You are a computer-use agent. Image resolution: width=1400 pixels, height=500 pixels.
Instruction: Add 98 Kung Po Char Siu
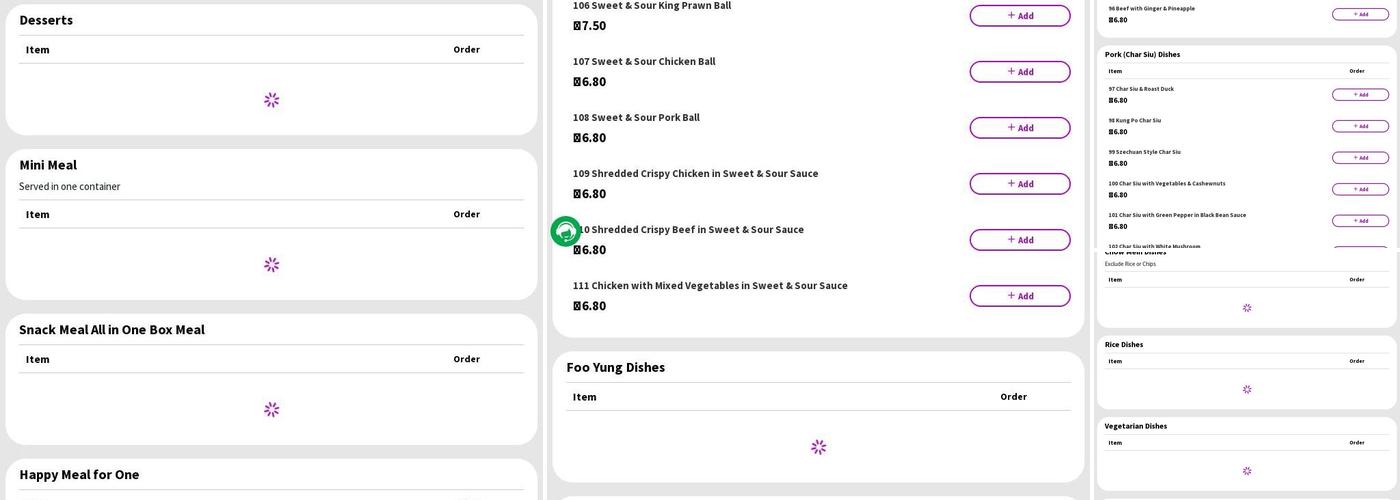click(x=1360, y=126)
